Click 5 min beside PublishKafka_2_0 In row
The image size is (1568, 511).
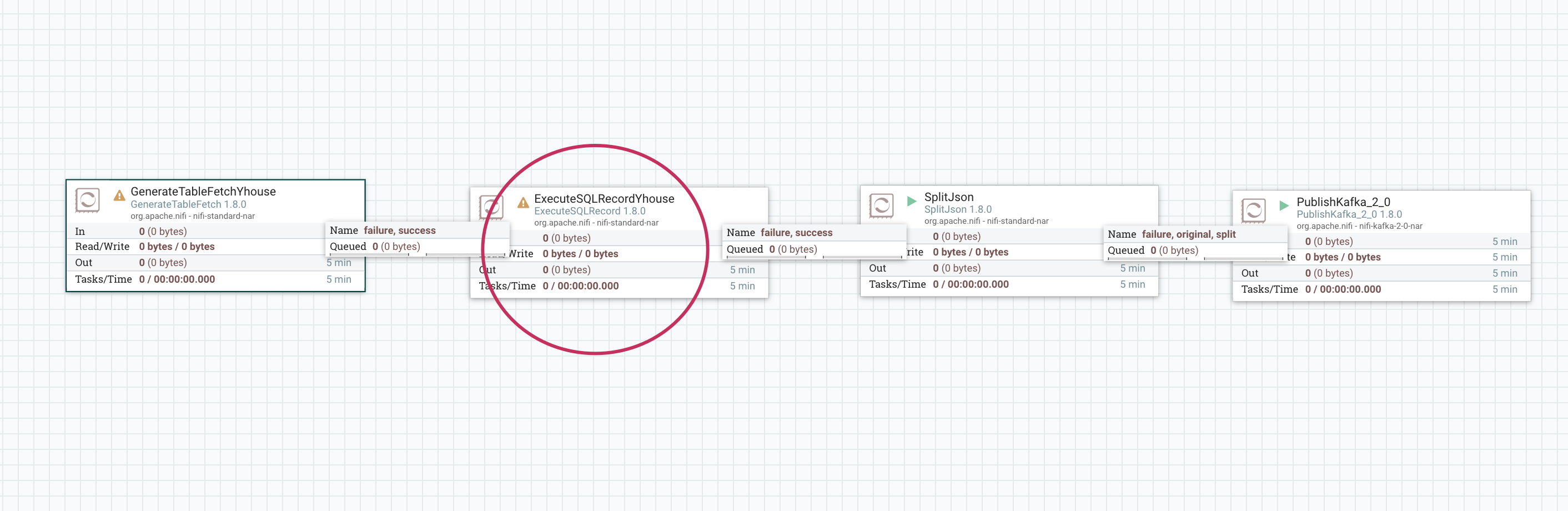1505,242
